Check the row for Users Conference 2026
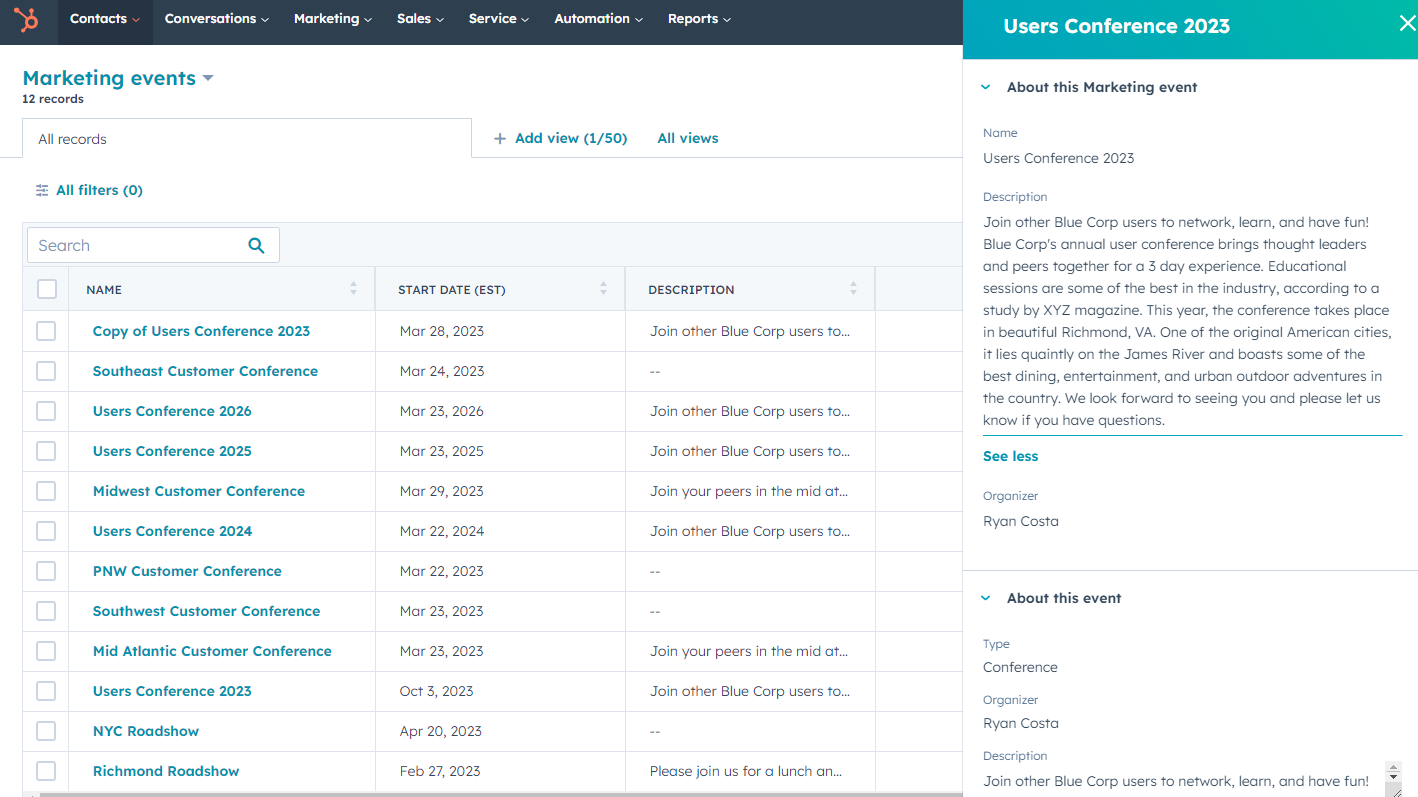This screenshot has width=1418, height=797. [45, 410]
